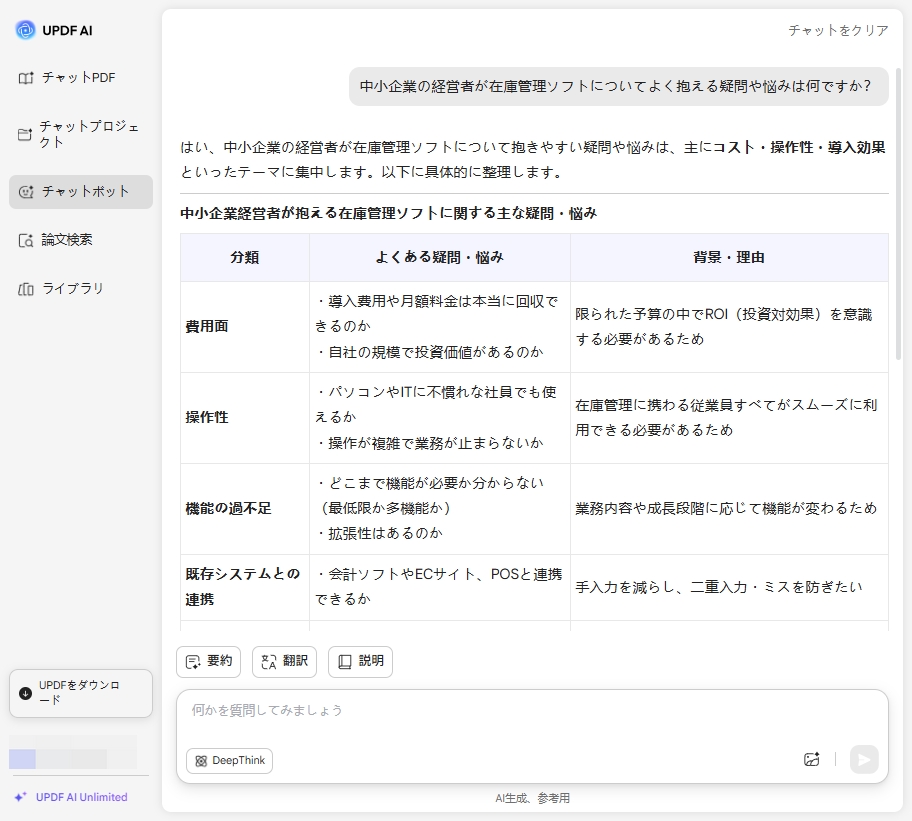Click the blurred account area in sidebar
This screenshot has width=912, height=821.
73,752
